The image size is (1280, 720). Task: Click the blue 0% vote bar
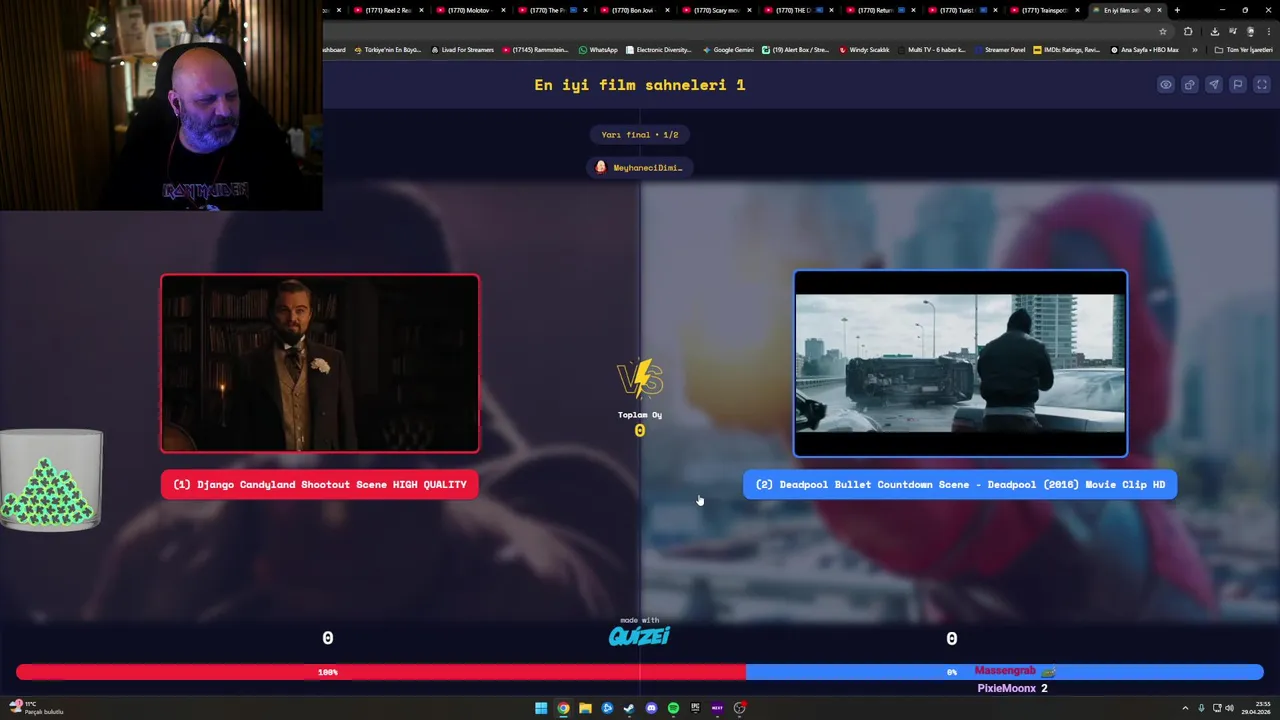pos(1004,672)
